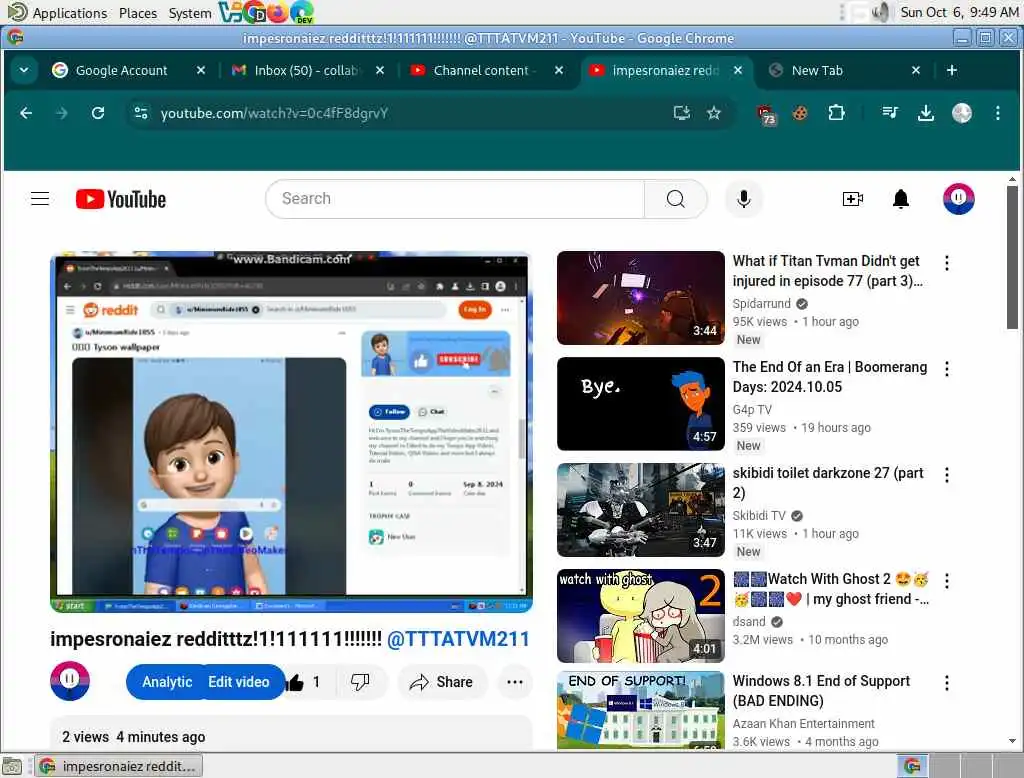This screenshot has width=1024, height=778.
Task: Click the Analytics button
Action: (167, 682)
